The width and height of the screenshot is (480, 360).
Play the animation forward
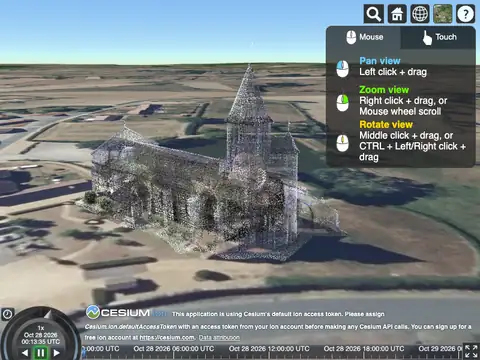point(57,353)
